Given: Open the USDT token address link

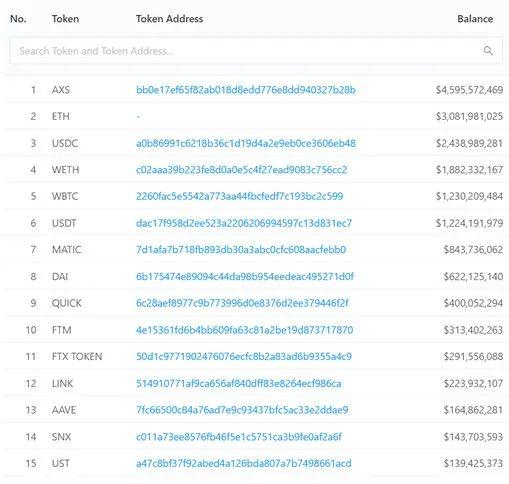Looking at the screenshot, I should [244, 223].
